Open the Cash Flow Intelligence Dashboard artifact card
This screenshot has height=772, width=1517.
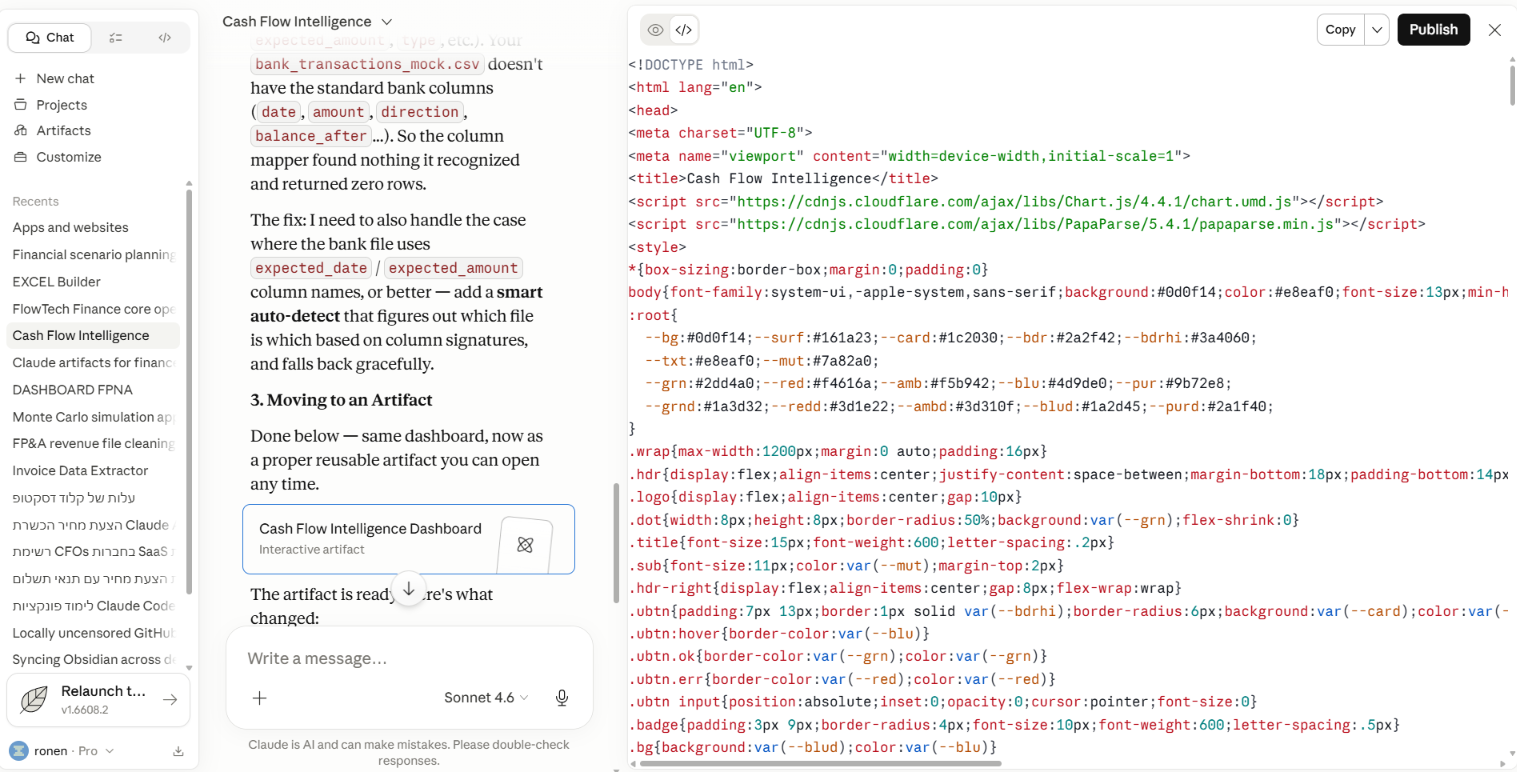point(408,539)
